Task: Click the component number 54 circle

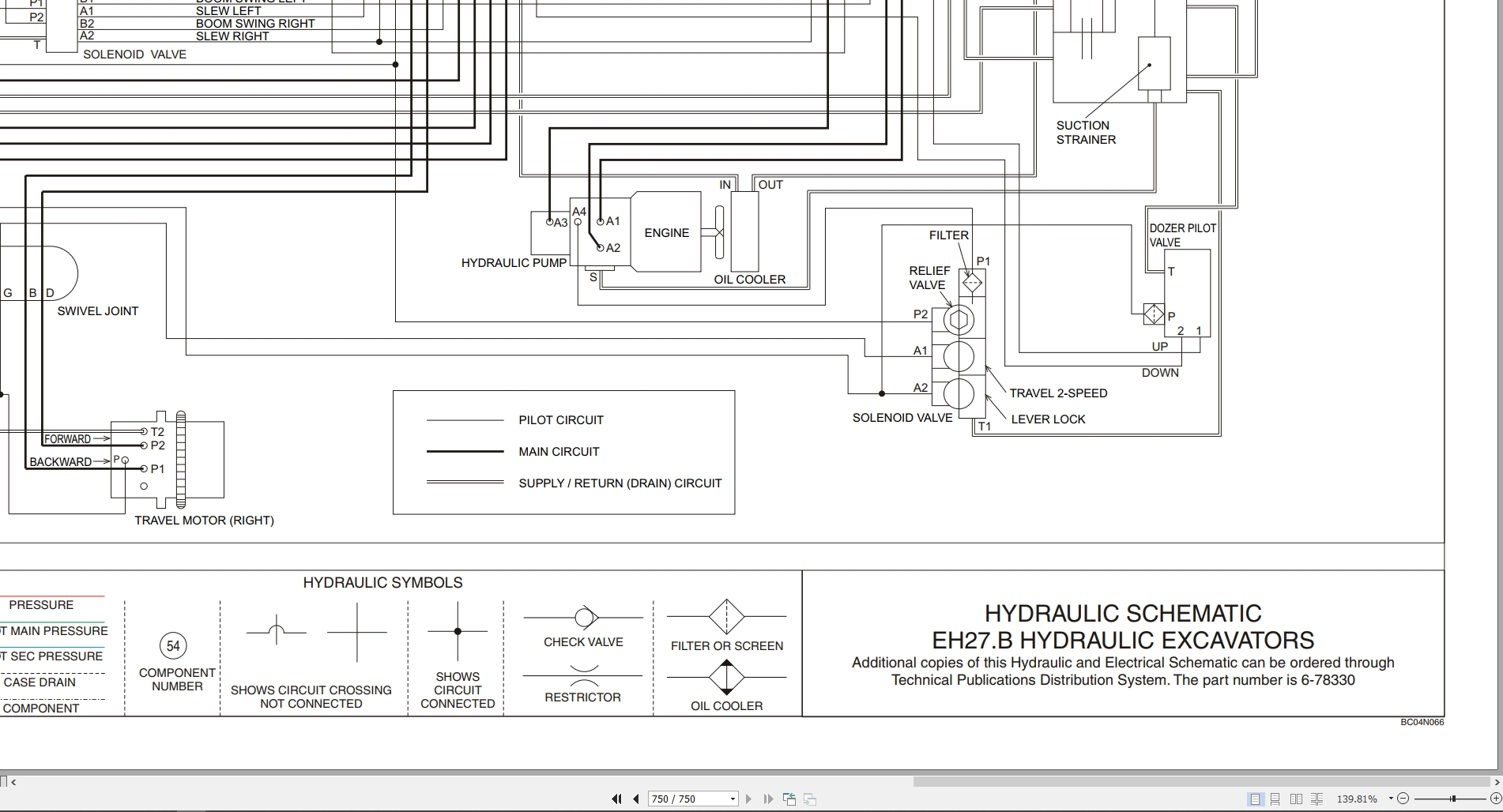Action: [173, 646]
